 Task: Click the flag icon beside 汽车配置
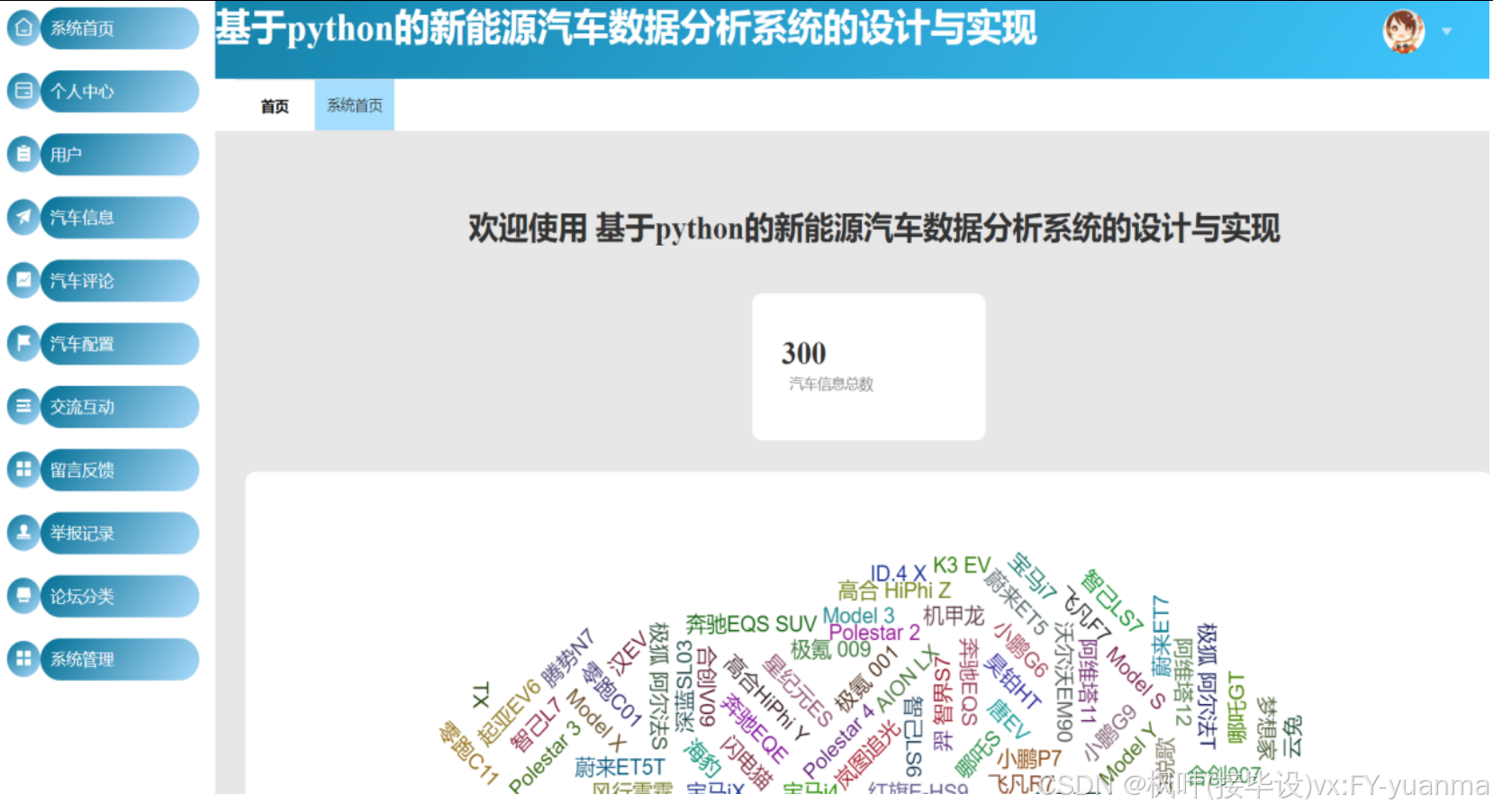coord(23,343)
